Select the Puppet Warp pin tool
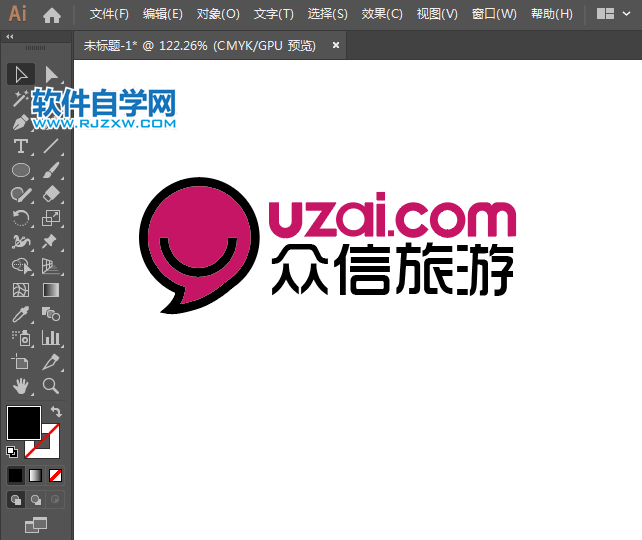 point(51,242)
